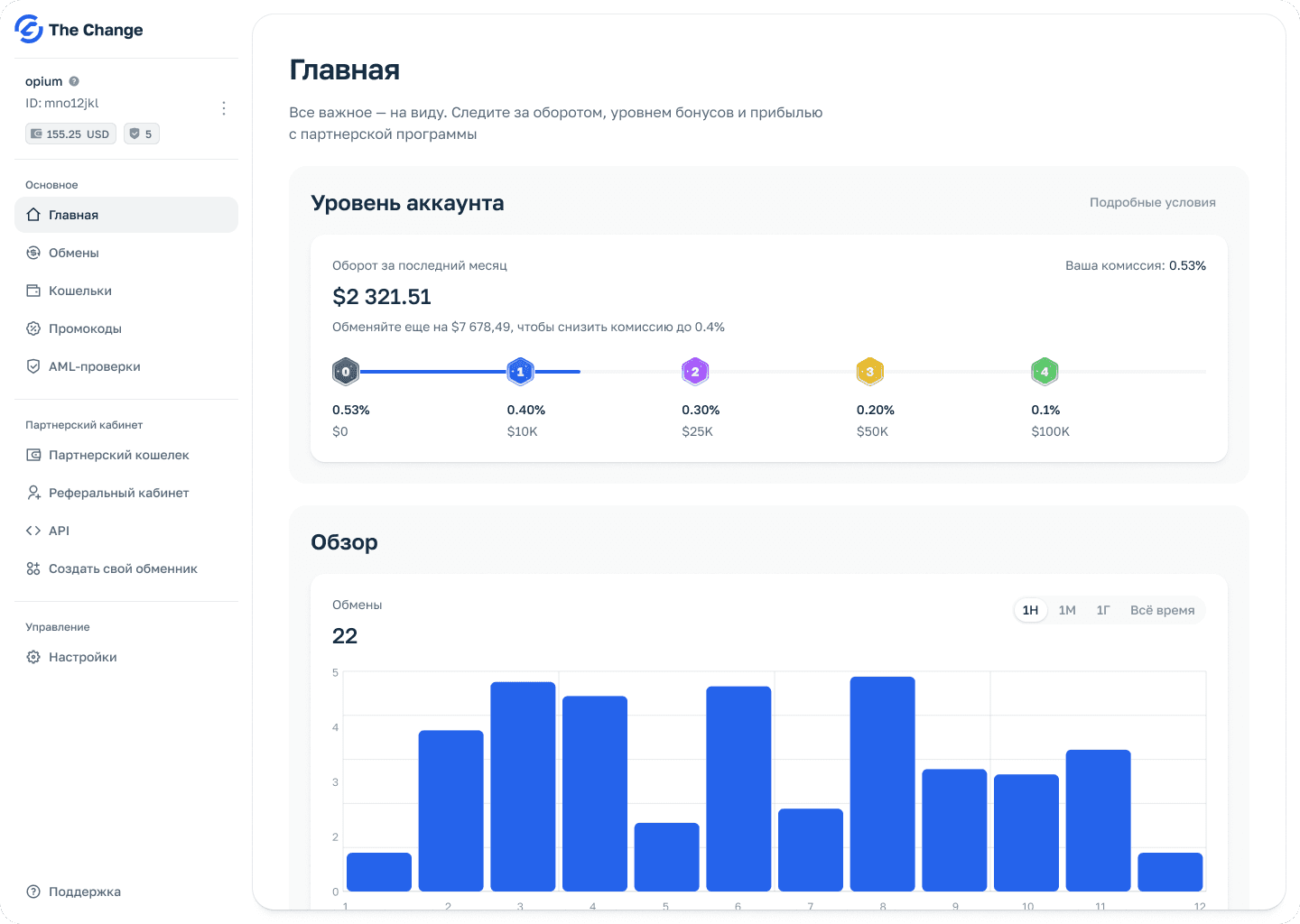Viewport: 1300px width, 924px height.
Task: Open Настройки settings page
Action: point(126,657)
